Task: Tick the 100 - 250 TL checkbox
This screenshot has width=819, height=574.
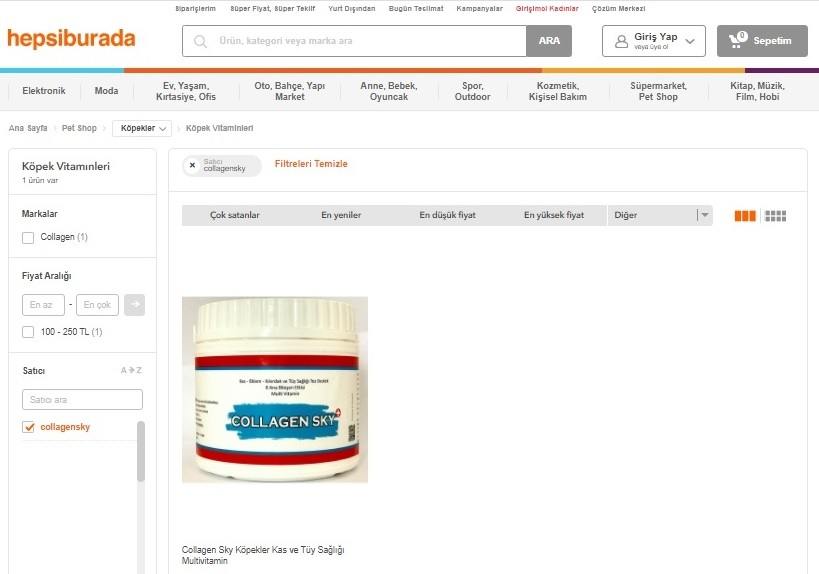Action: 28,332
